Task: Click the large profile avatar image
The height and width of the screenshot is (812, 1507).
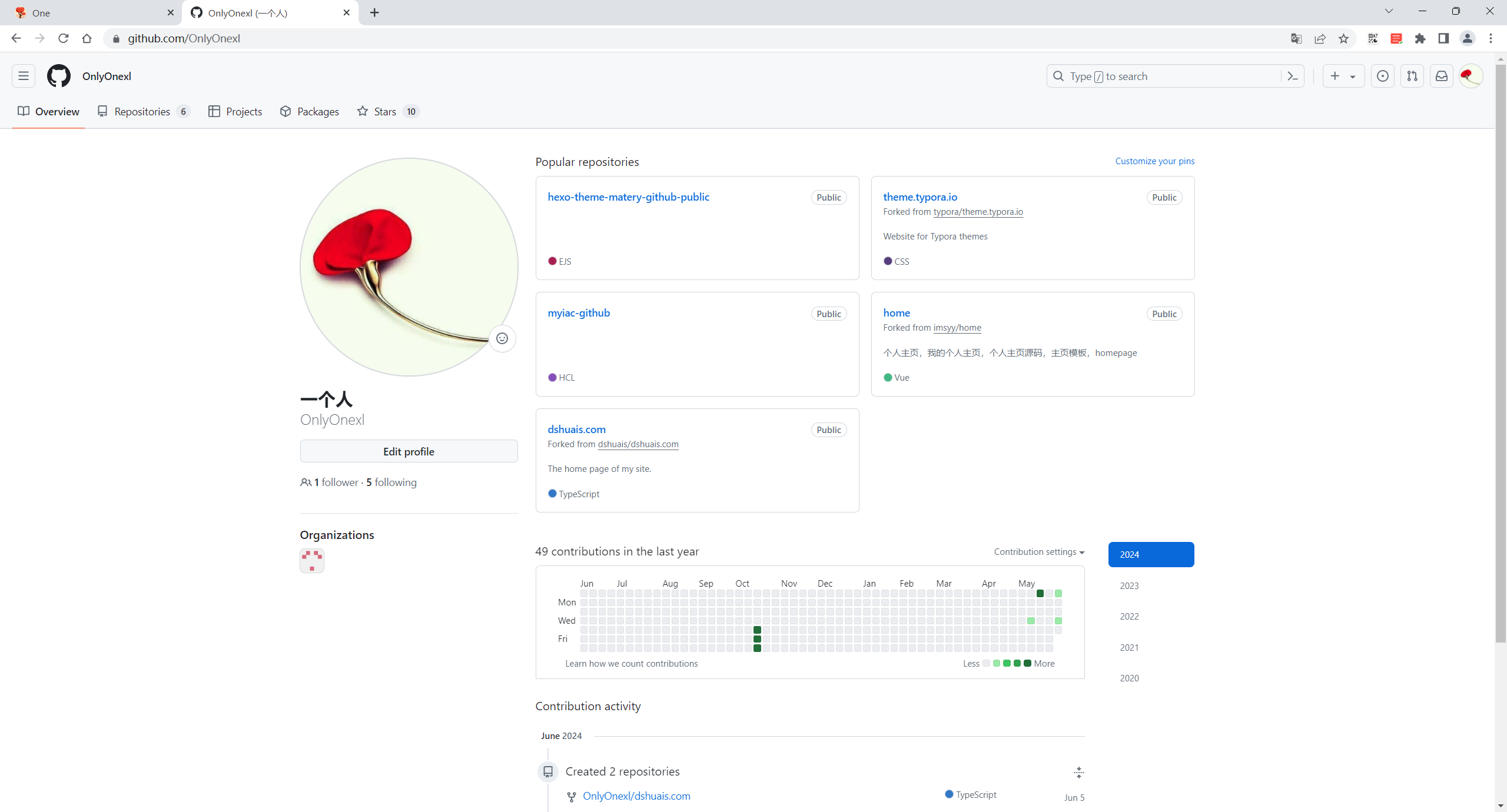Action: pos(409,267)
